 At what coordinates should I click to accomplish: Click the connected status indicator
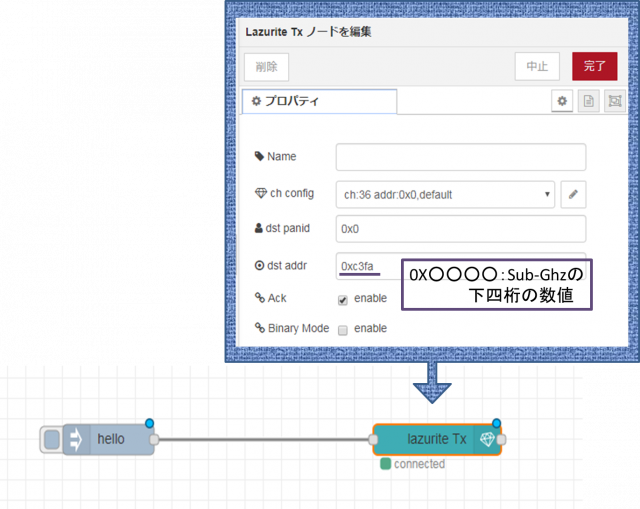coord(385,464)
